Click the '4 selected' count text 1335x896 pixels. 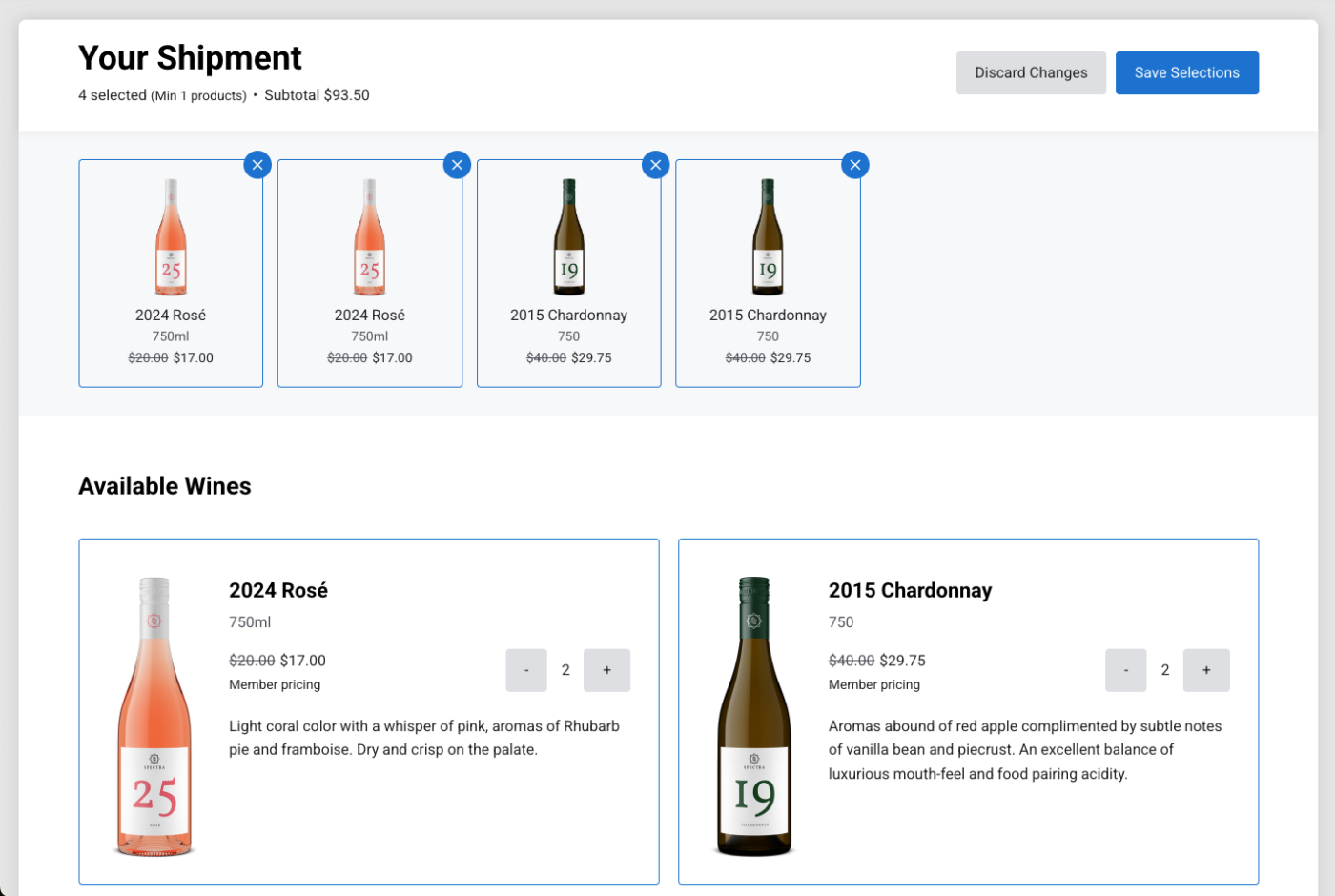tap(113, 95)
